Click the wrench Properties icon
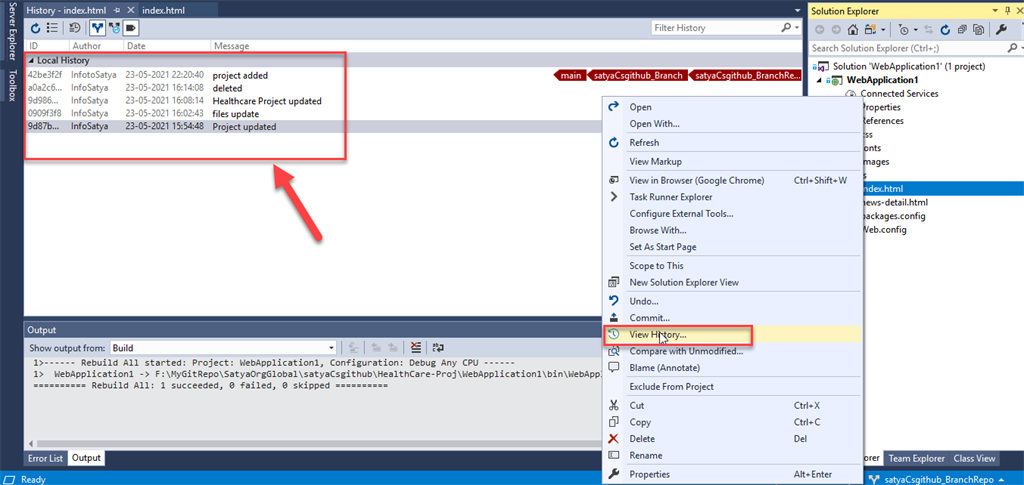1024x485 pixels. 1002,29
